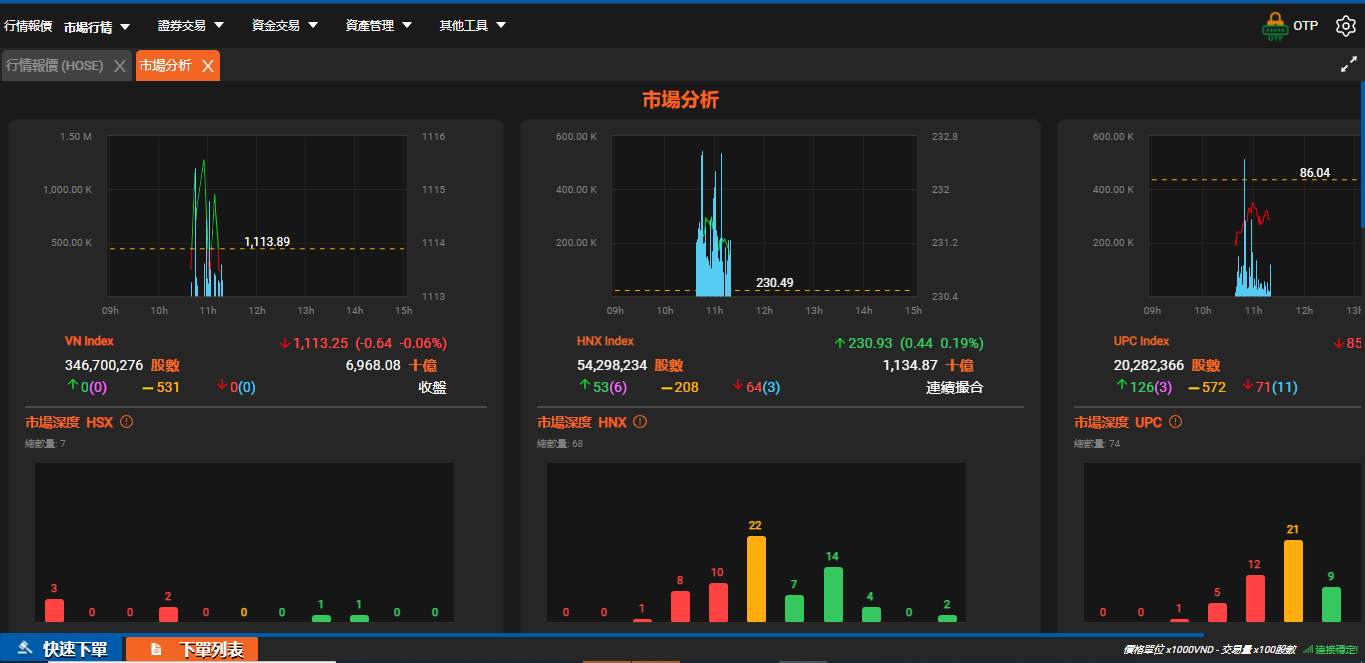
Task: Click the fullscreen expand arrows icon
Action: click(x=1348, y=66)
